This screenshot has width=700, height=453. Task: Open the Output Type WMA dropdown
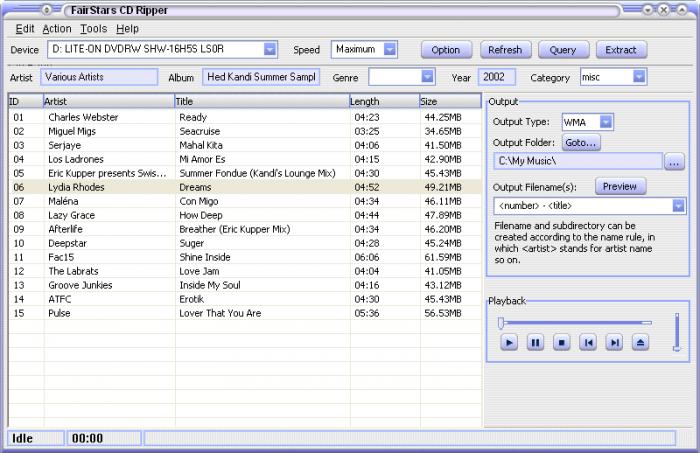(606, 122)
